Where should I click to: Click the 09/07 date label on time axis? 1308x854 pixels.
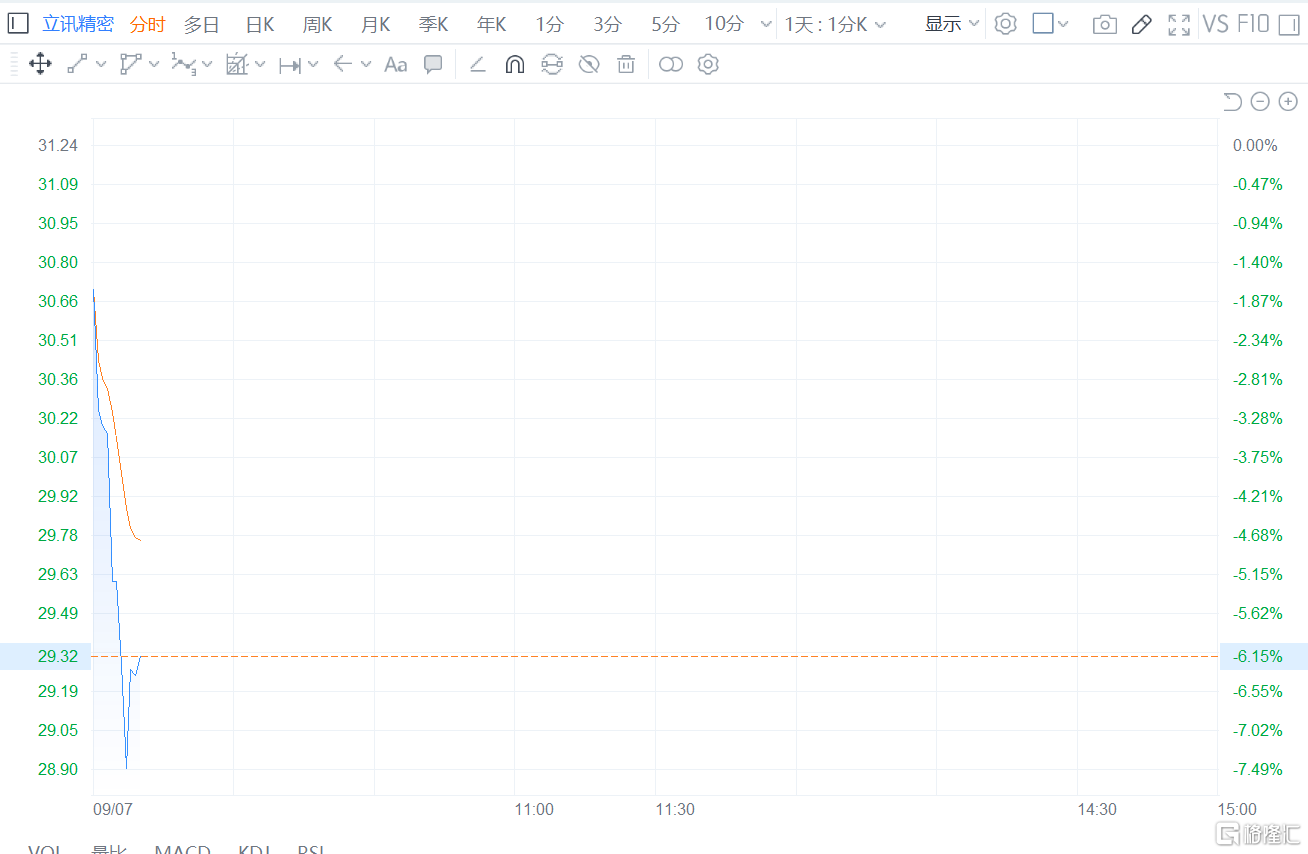tap(113, 809)
